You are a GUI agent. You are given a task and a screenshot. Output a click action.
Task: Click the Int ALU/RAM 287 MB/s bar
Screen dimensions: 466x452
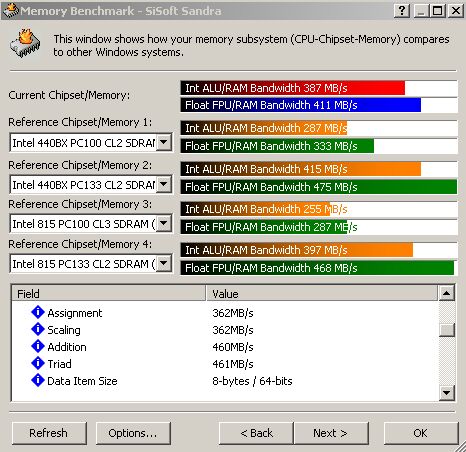[x=264, y=128]
